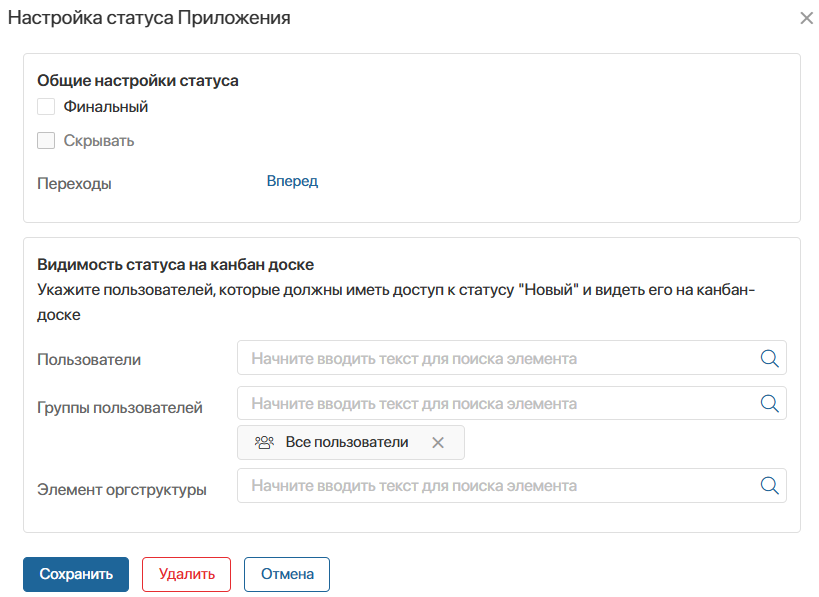Screen dimensions: 819x597
Task: Remove the Все пользователи group tag
Action: (x=438, y=442)
